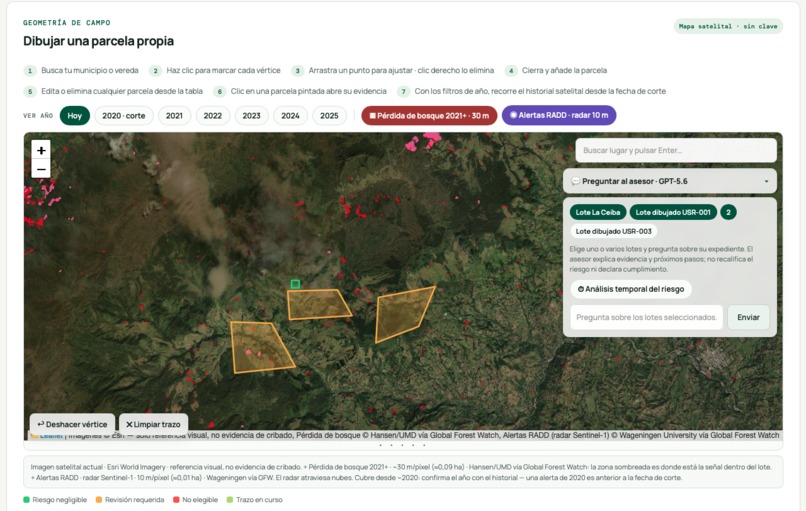This screenshot has height=511, width=806.
Task: Expand the Preguntar al asesor dropdown
Action: tap(670, 181)
